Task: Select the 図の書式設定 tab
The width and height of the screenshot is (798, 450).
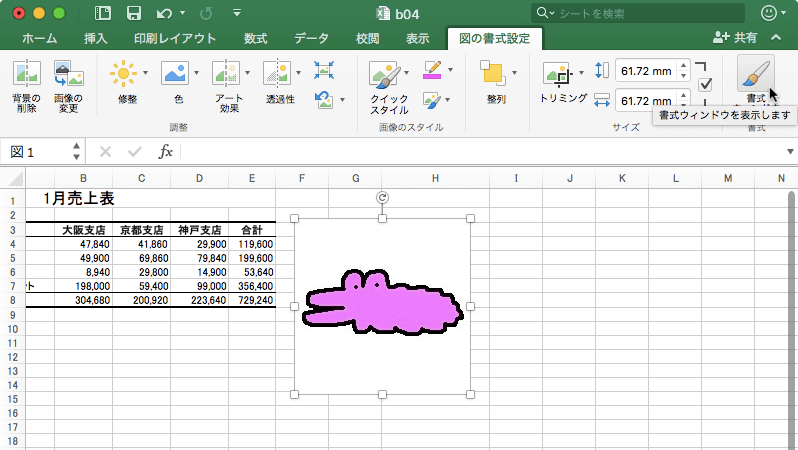Action: pyautogui.click(x=495, y=38)
